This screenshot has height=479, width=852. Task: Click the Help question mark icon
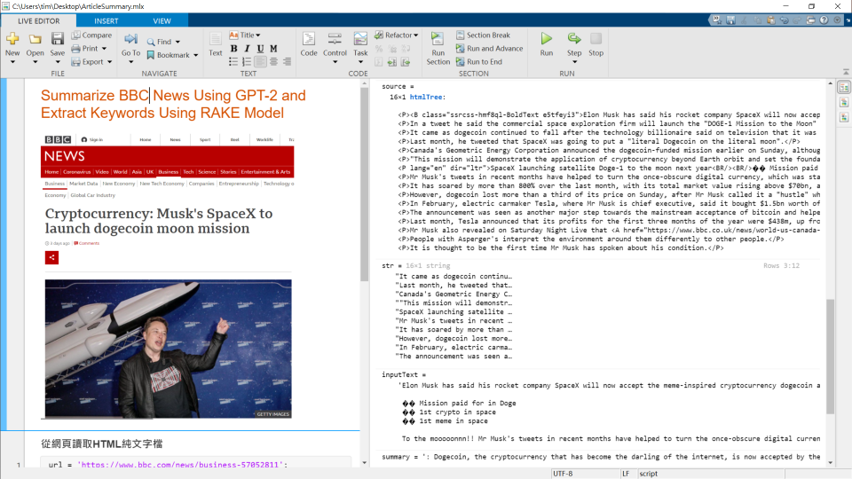pos(824,20)
